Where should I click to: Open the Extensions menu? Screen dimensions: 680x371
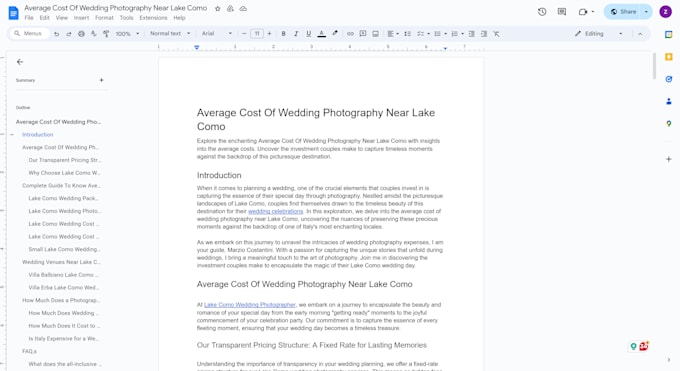[153, 18]
